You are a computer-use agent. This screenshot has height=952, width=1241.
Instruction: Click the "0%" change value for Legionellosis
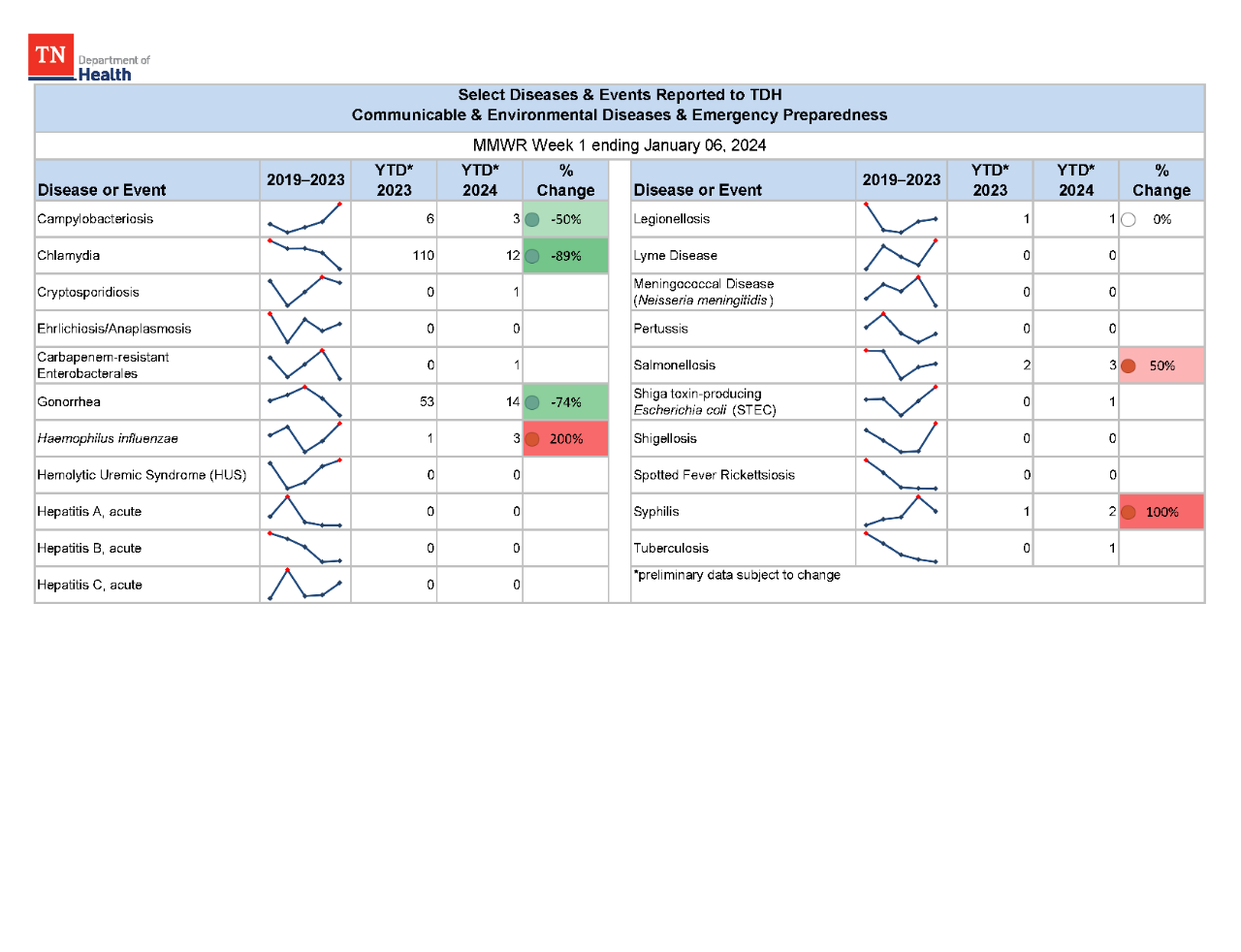(x=1162, y=220)
